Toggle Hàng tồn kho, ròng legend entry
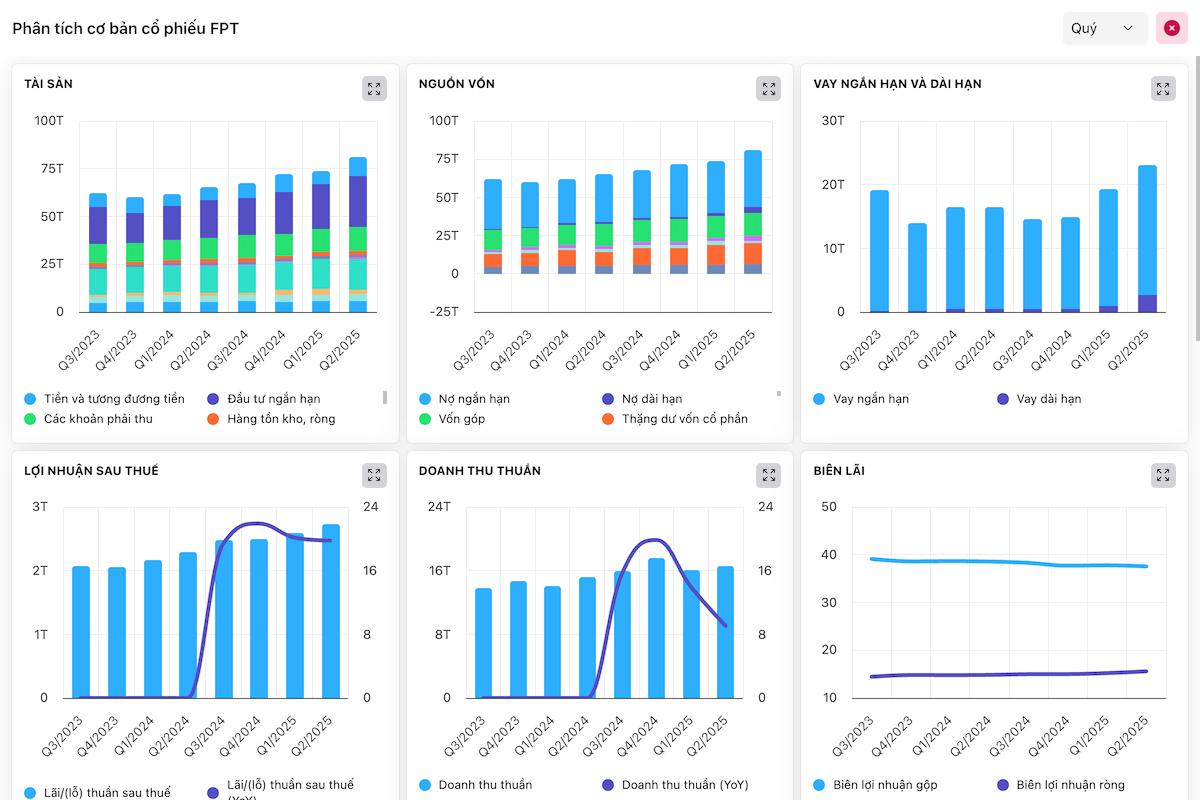This screenshot has height=800, width=1200. (x=280, y=419)
